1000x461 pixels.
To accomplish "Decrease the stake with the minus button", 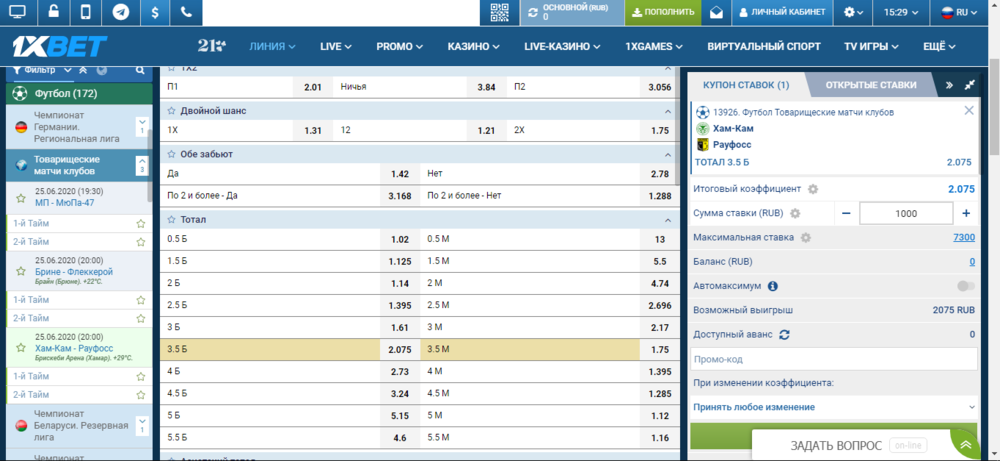I will (846, 214).
